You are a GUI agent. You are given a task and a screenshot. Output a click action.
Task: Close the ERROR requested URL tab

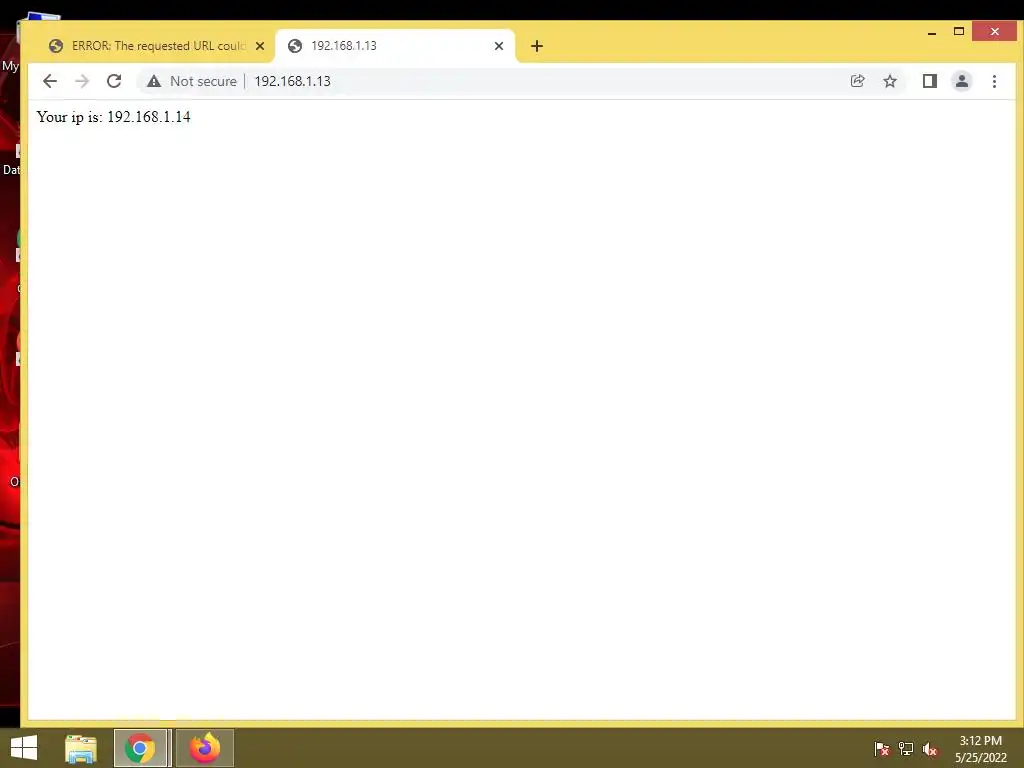tap(260, 46)
